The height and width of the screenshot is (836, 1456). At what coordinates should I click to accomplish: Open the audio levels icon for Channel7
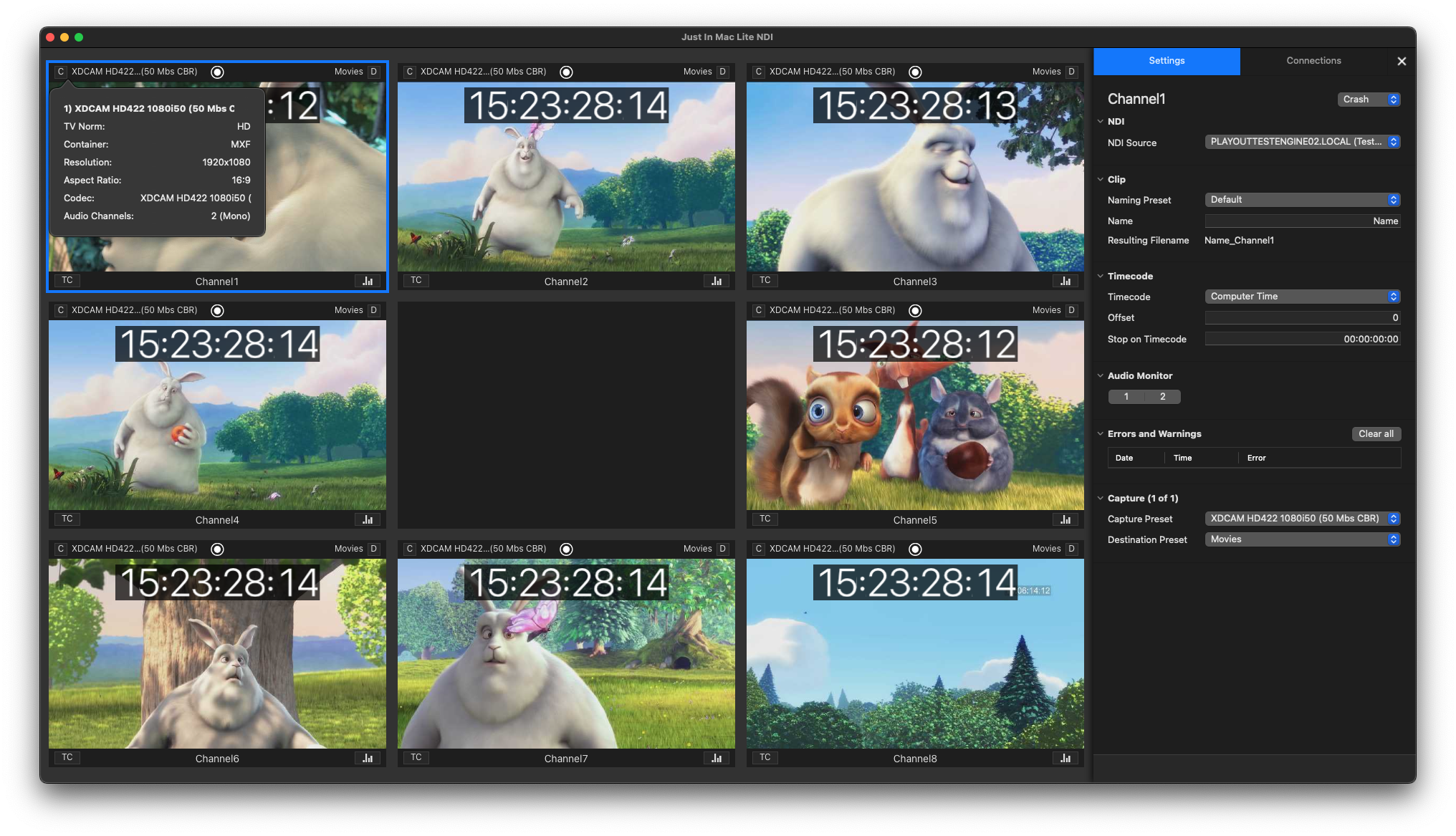[717, 758]
